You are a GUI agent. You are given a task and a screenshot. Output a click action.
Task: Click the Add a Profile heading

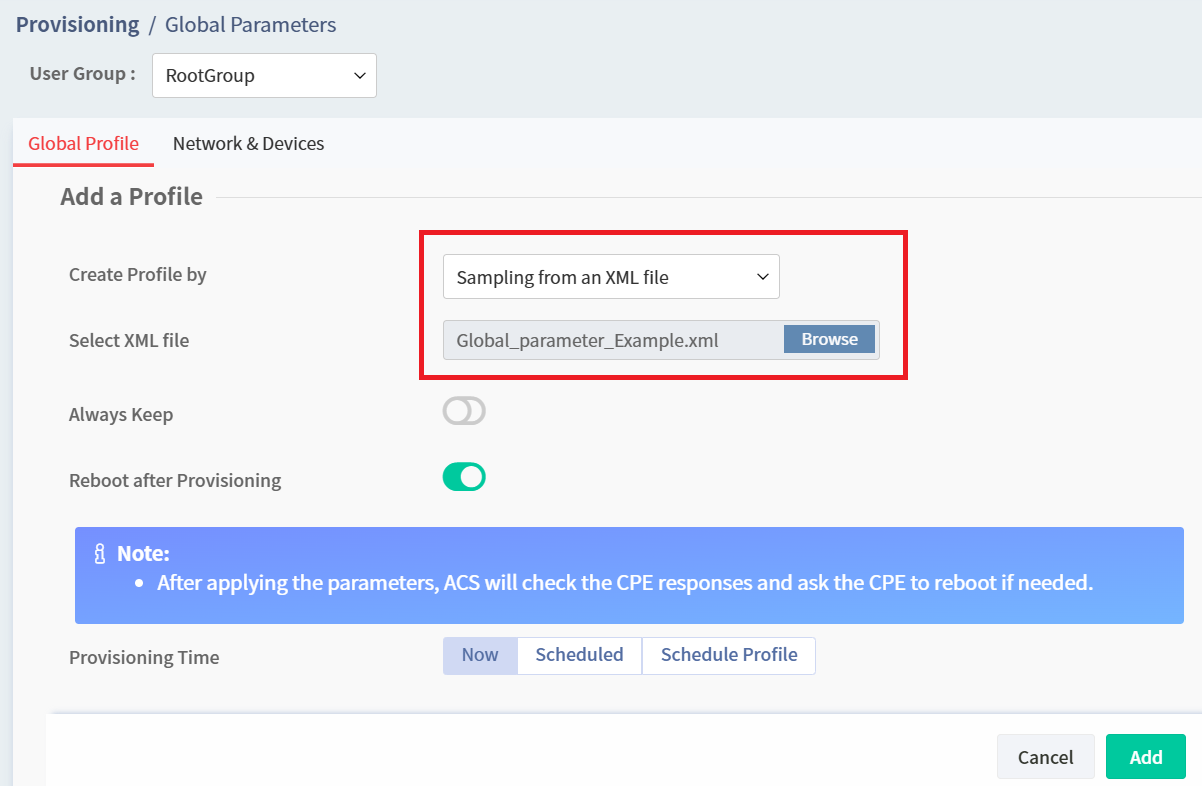click(131, 197)
